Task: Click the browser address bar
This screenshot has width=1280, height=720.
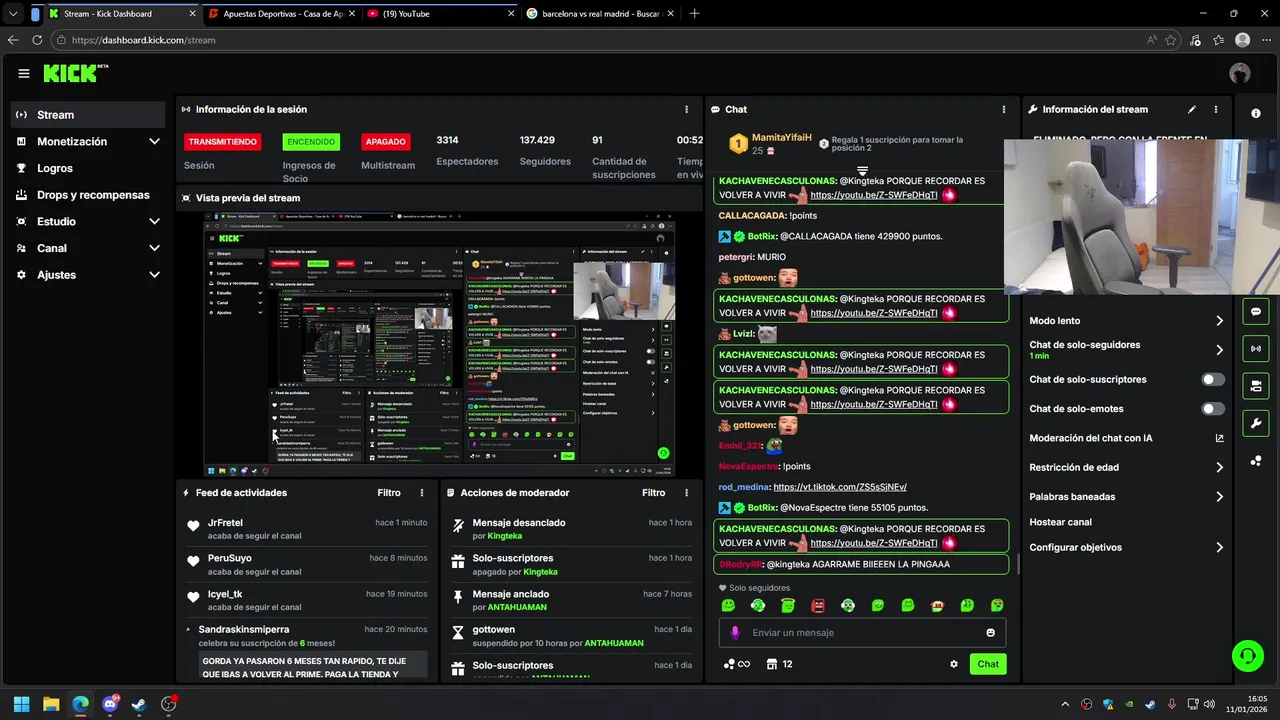Action: [x=600, y=40]
